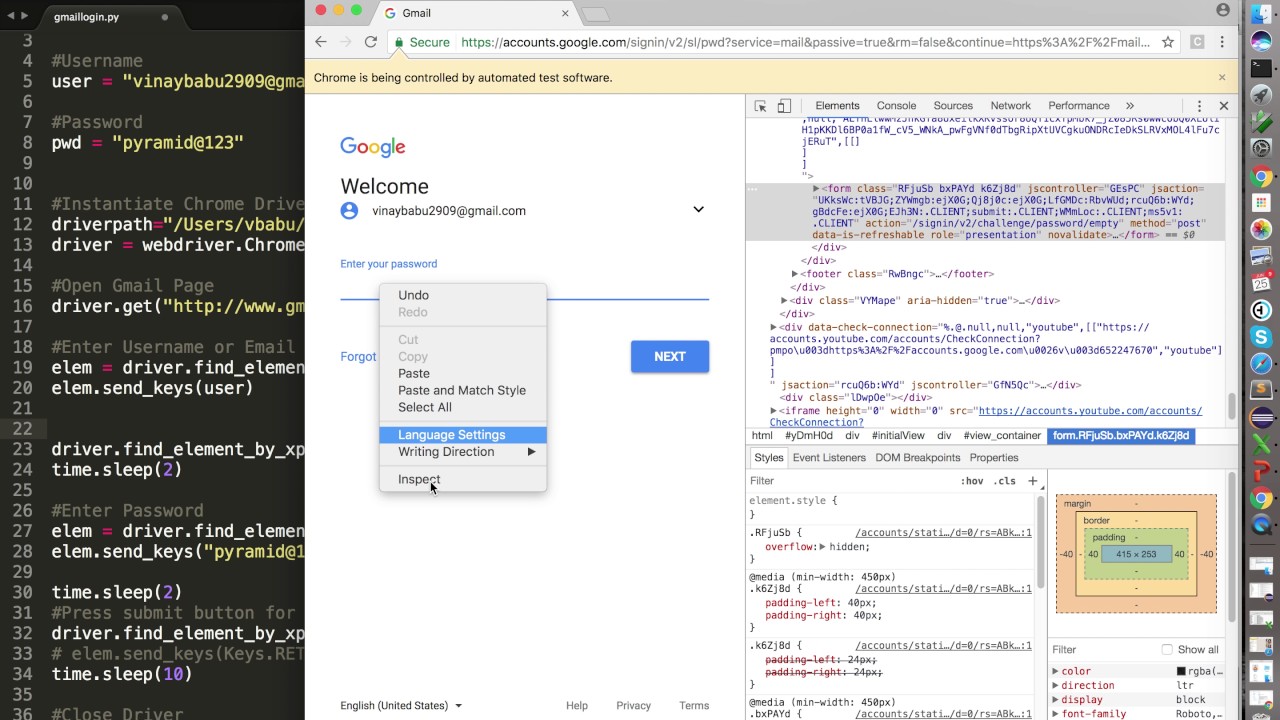Toggle the device toolbar icon in DevTools

(784, 106)
